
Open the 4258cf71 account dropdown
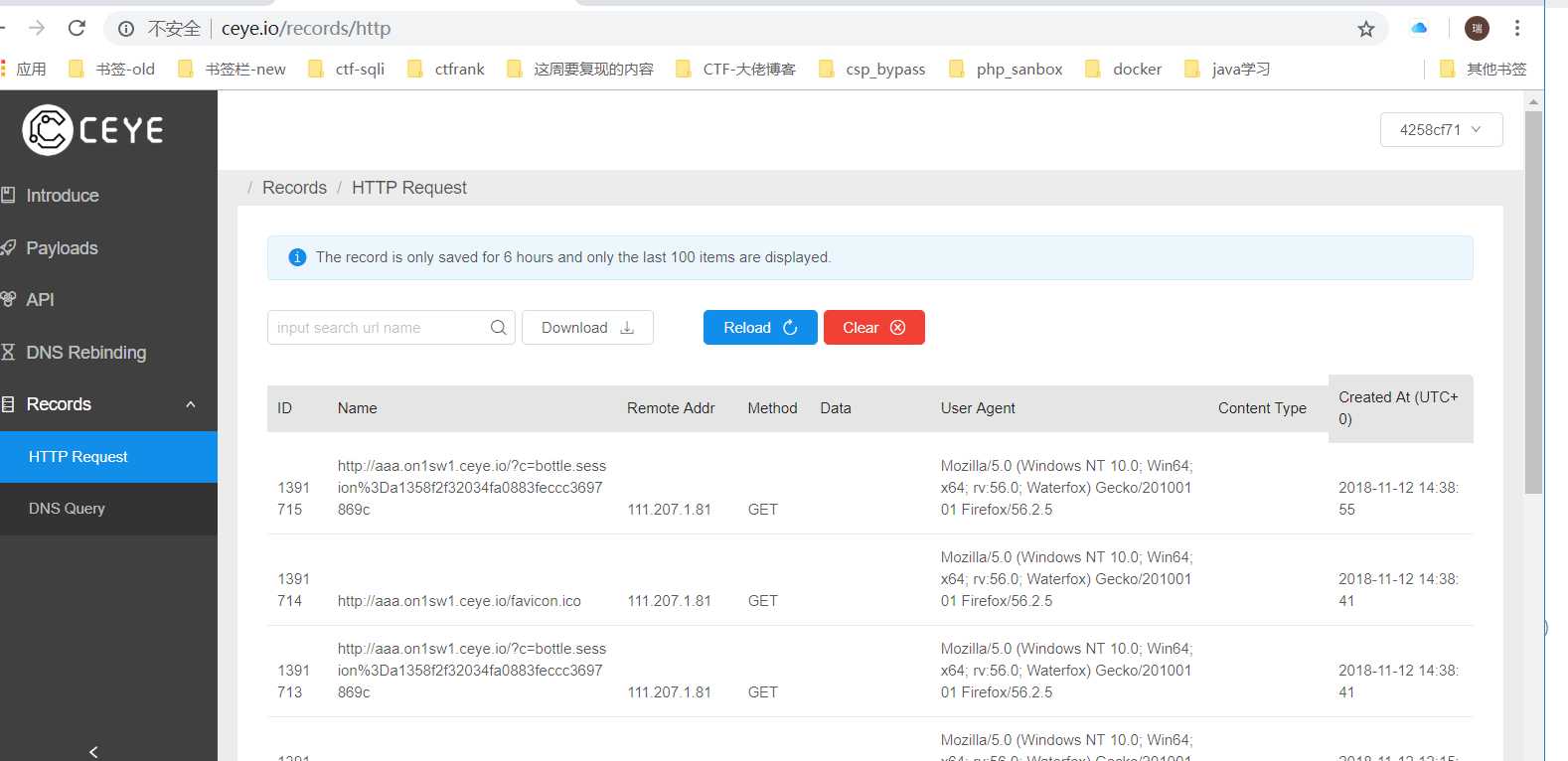(1441, 129)
